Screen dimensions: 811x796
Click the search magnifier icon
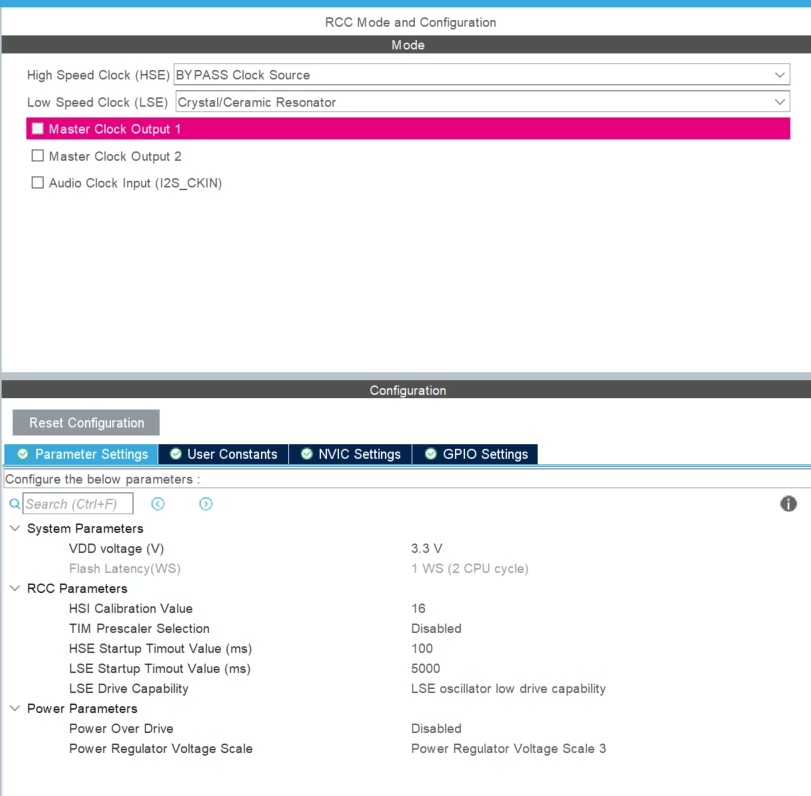click(x=14, y=504)
